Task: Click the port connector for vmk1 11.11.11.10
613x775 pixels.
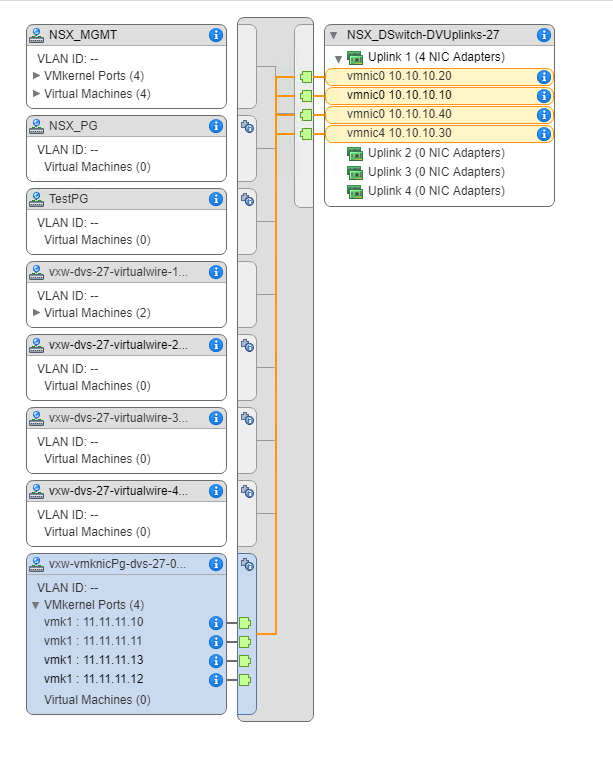Action: point(245,623)
